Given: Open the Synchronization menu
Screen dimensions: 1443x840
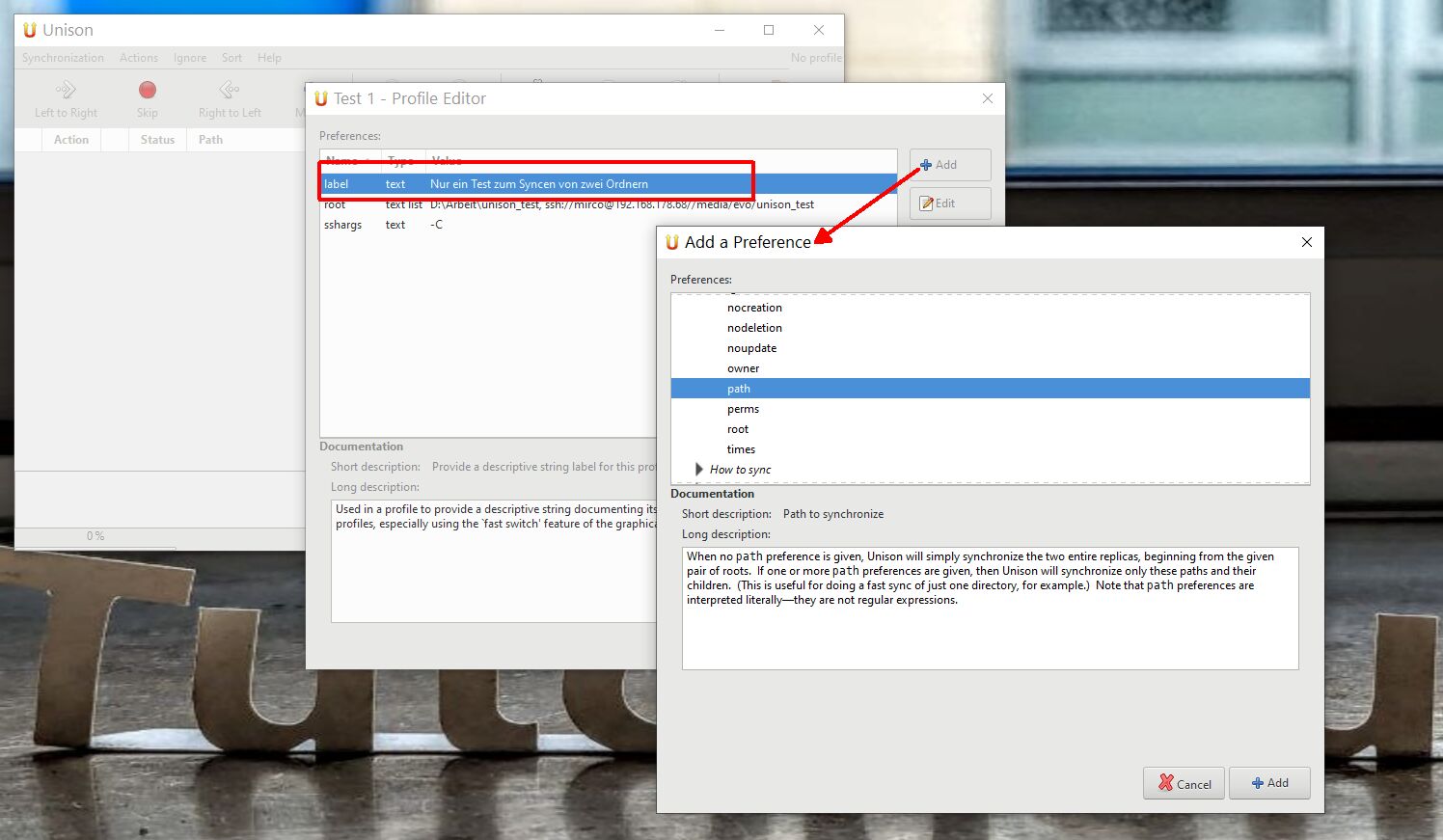Looking at the screenshot, I should (x=63, y=58).
